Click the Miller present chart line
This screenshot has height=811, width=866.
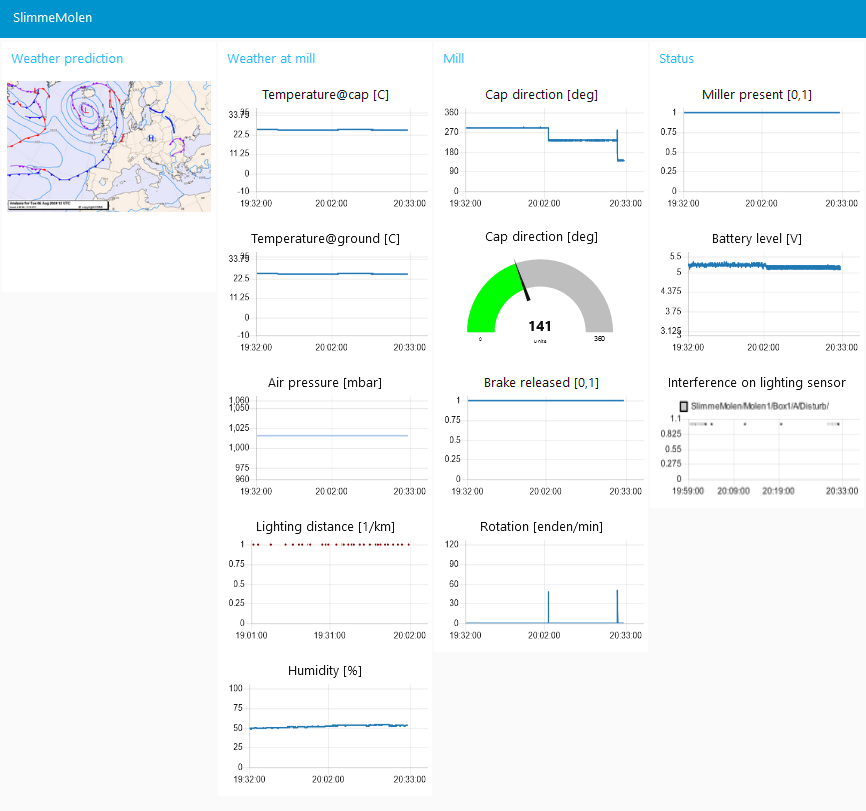point(760,112)
